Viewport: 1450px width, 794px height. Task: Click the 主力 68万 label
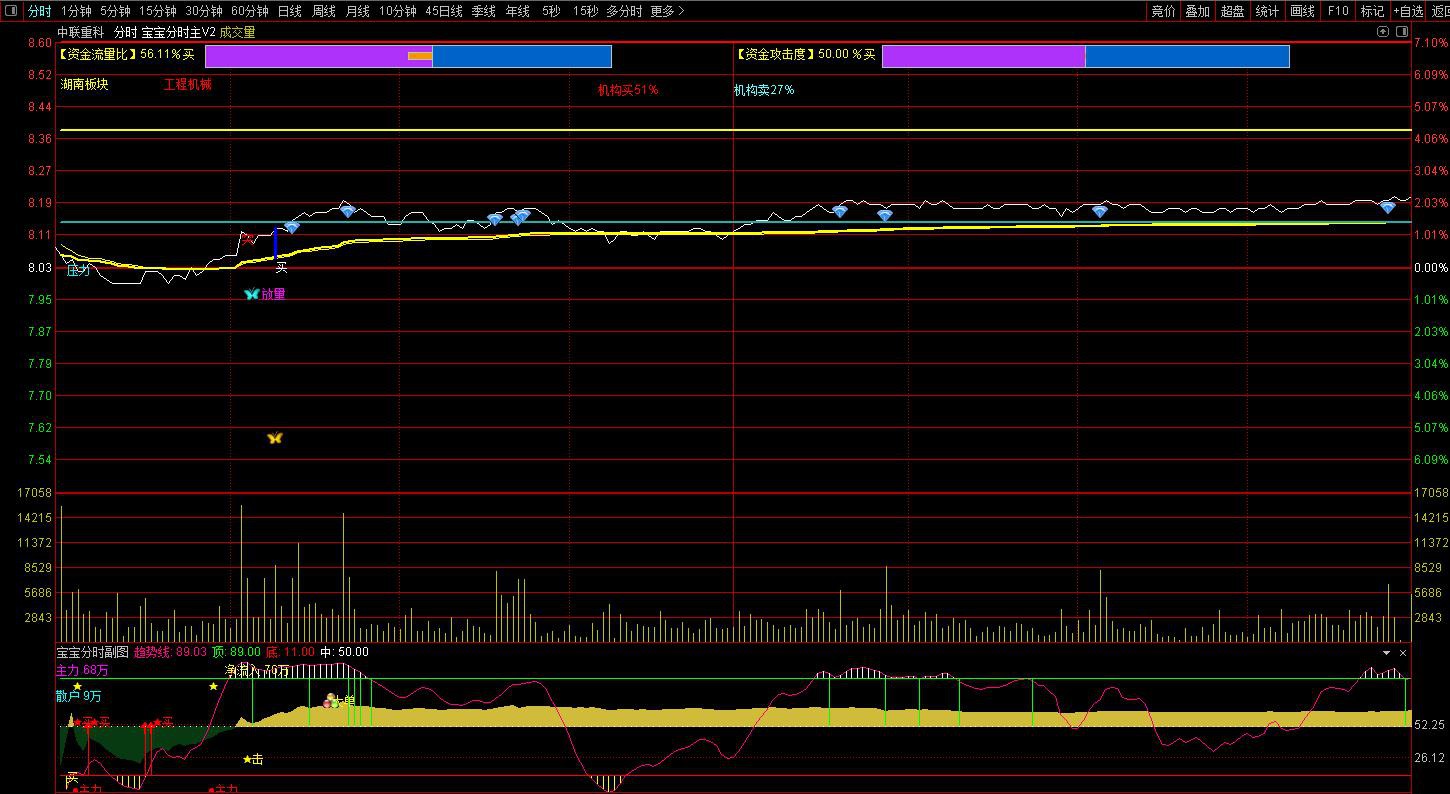pyautogui.click(x=82, y=670)
